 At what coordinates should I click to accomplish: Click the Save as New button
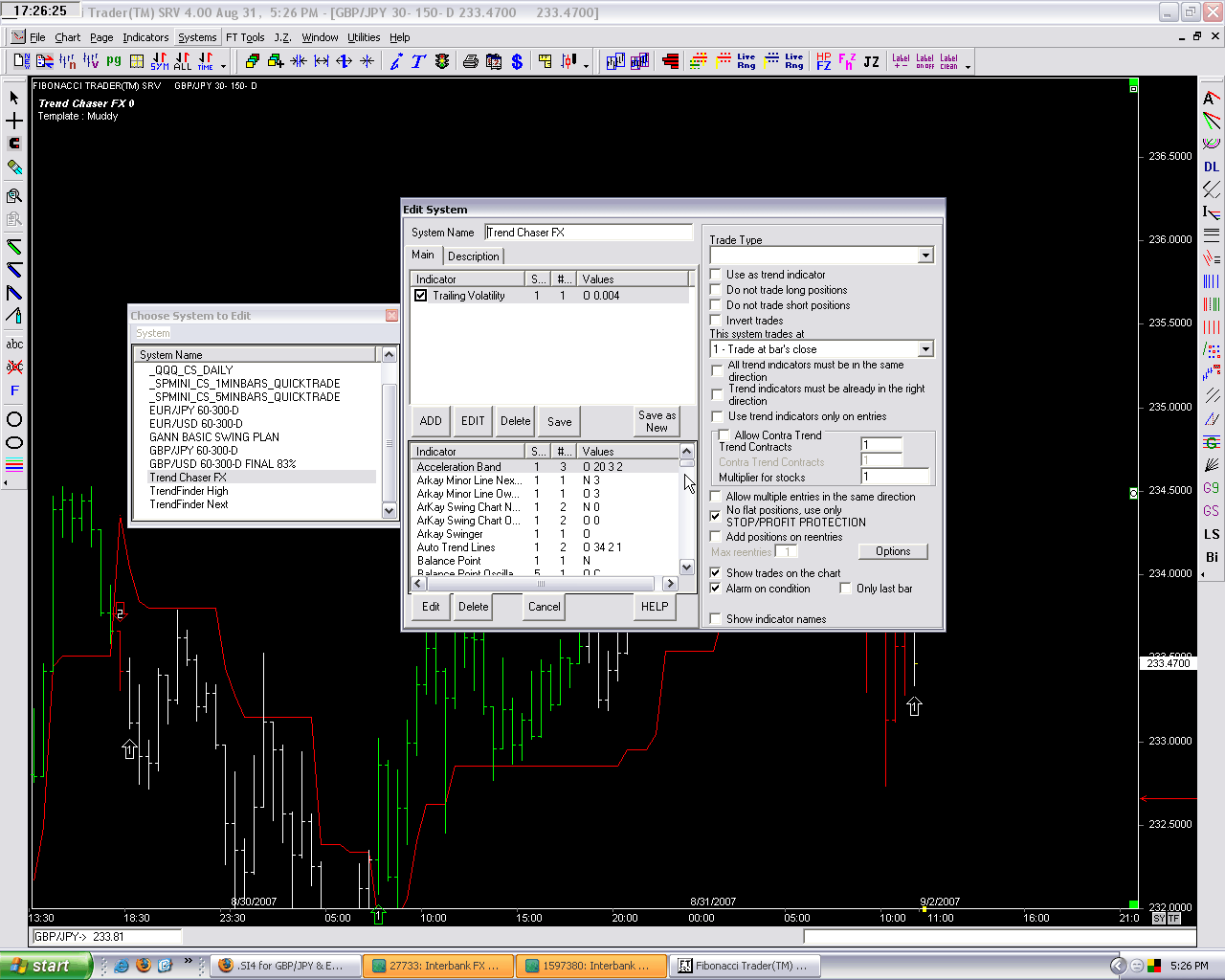pos(657,421)
